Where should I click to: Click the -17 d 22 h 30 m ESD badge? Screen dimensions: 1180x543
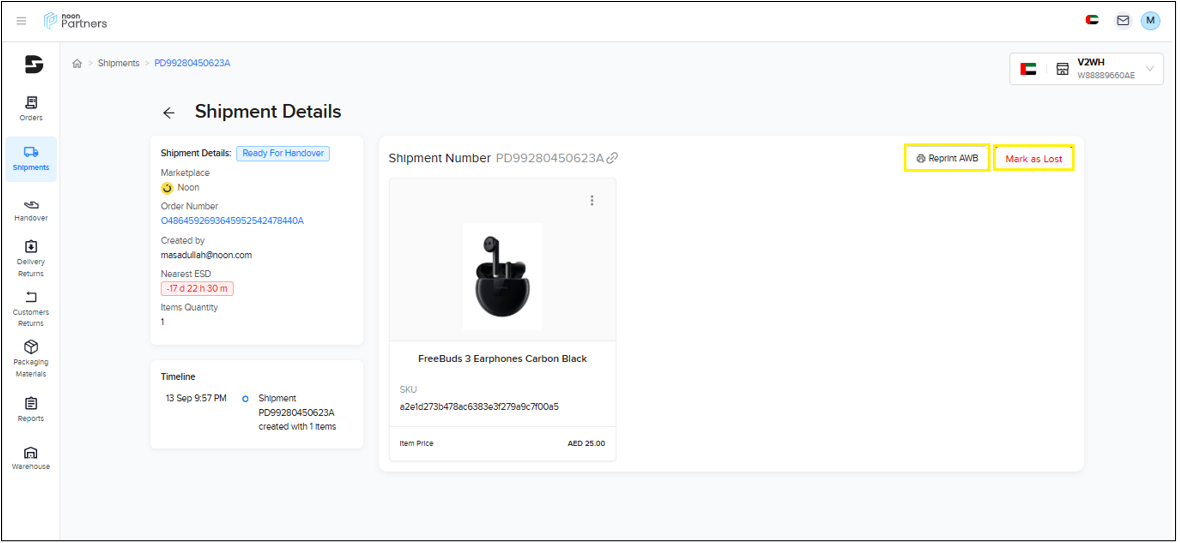coord(197,289)
